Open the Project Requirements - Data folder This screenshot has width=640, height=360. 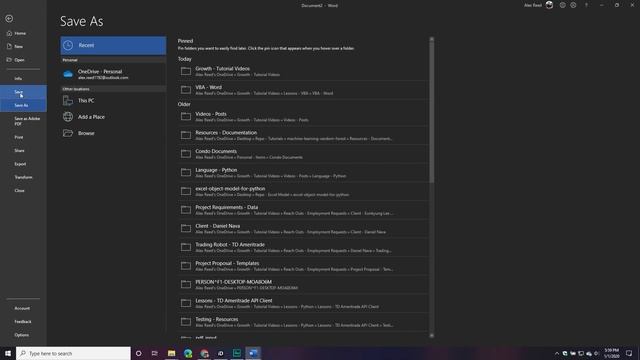coord(303,210)
